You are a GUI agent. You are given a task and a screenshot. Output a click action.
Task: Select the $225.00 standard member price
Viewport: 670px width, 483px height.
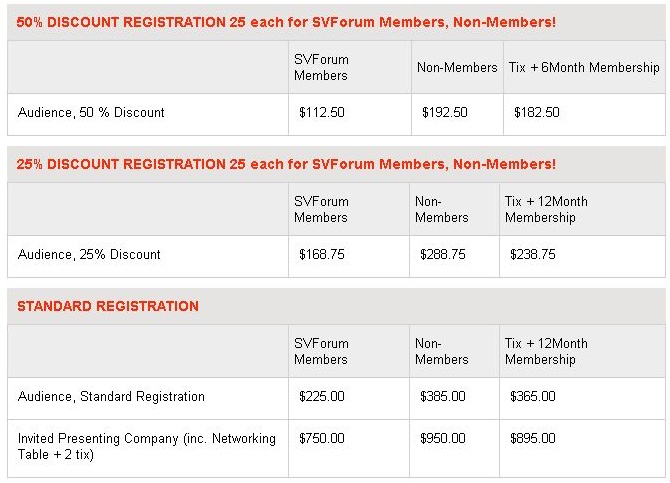(x=321, y=397)
